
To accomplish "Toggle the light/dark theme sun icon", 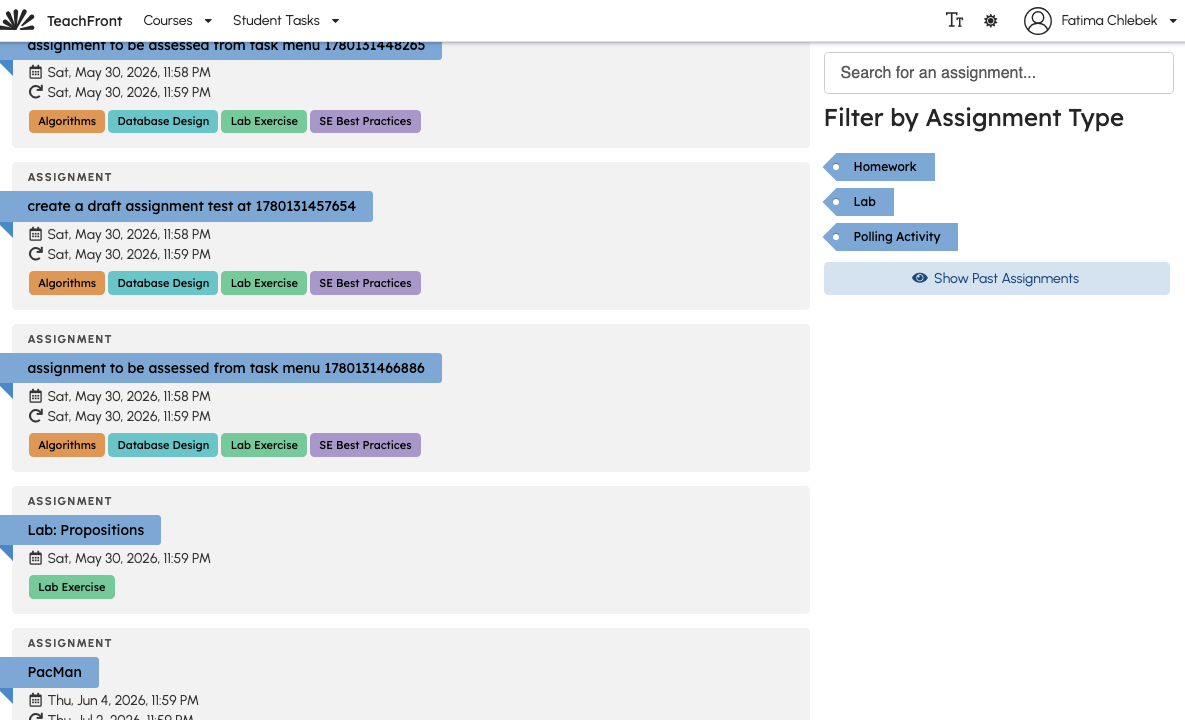I will pos(990,20).
